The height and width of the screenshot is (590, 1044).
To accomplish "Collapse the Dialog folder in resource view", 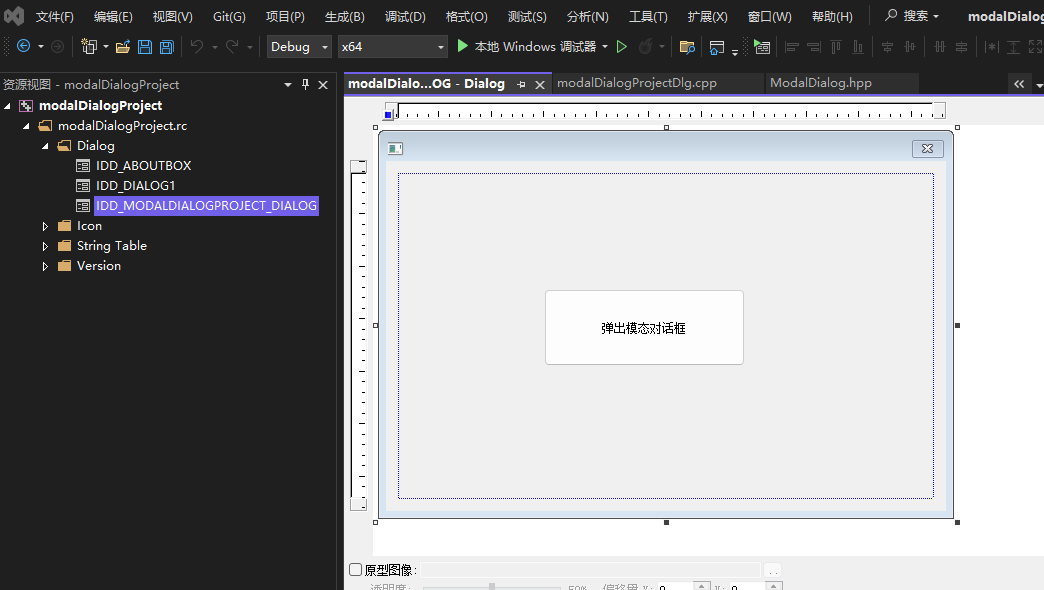I will (x=44, y=145).
